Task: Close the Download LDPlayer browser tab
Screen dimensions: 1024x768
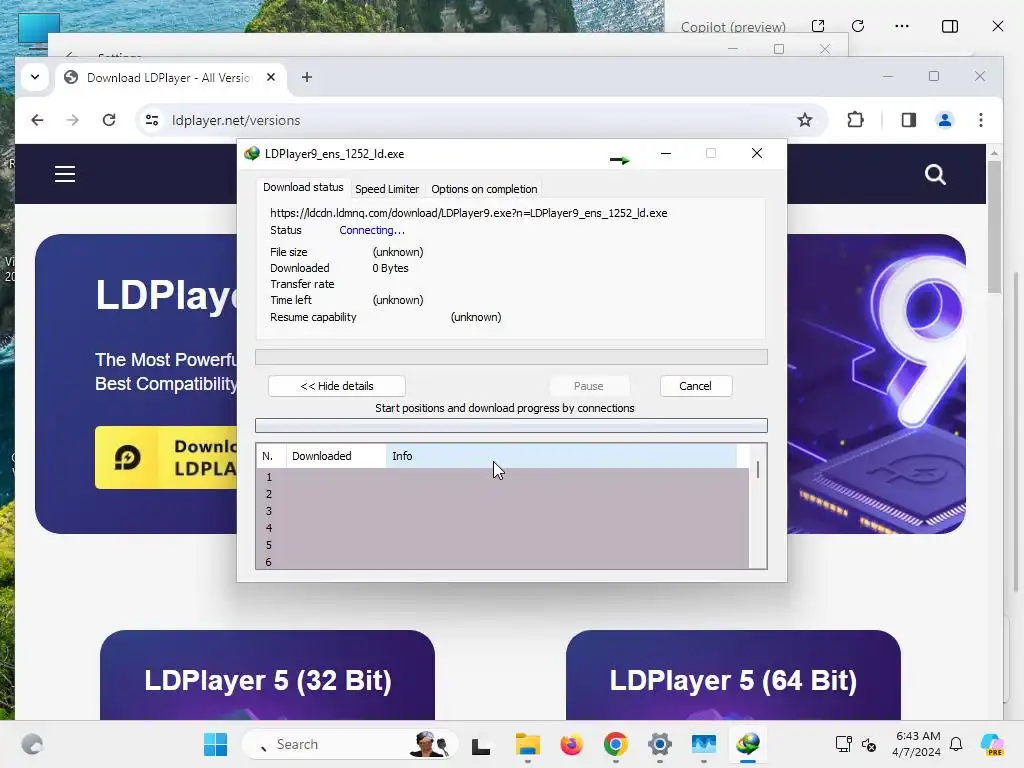Action: (271, 77)
